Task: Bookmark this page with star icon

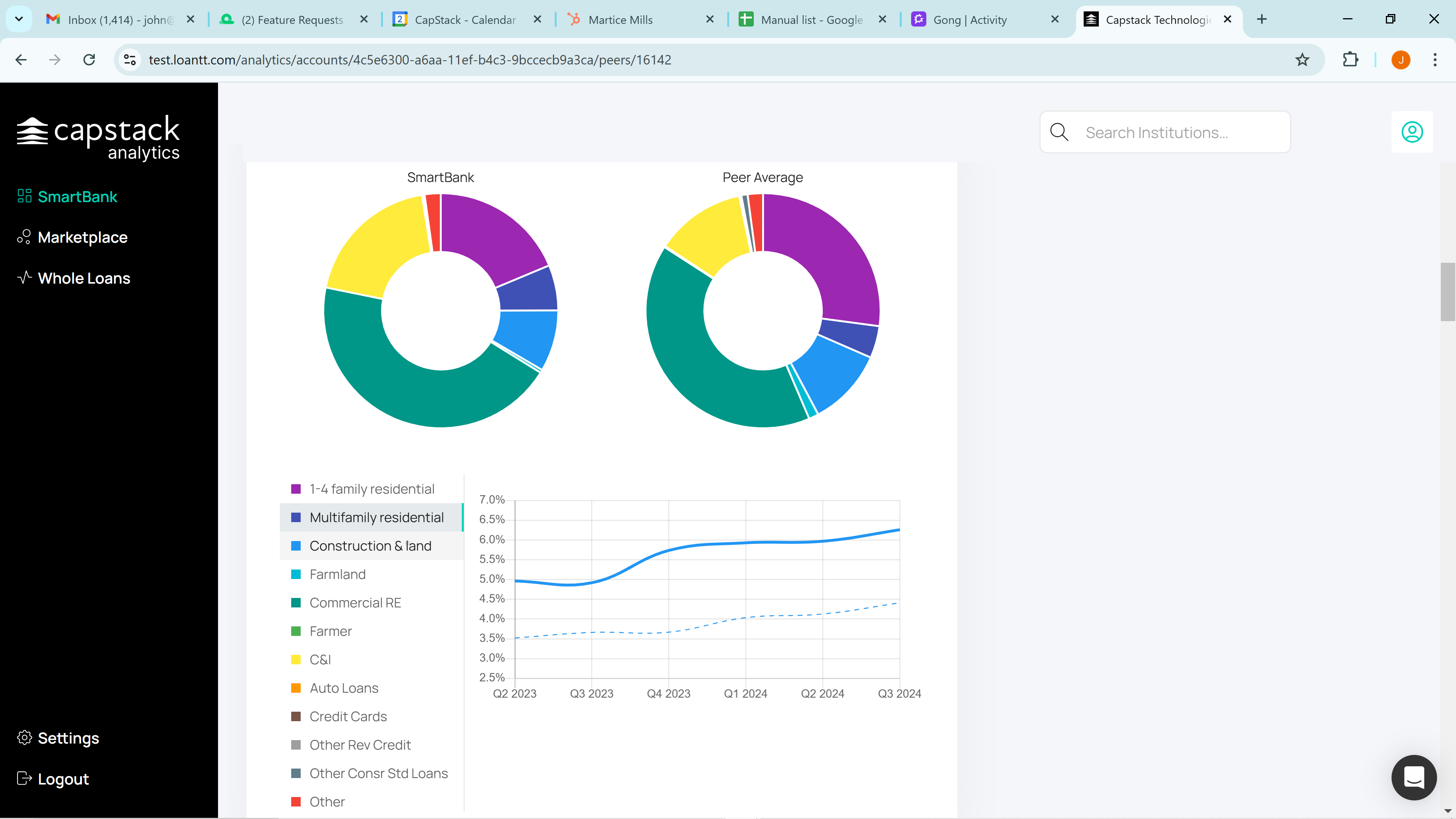Action: click(x=1302, y=60)
